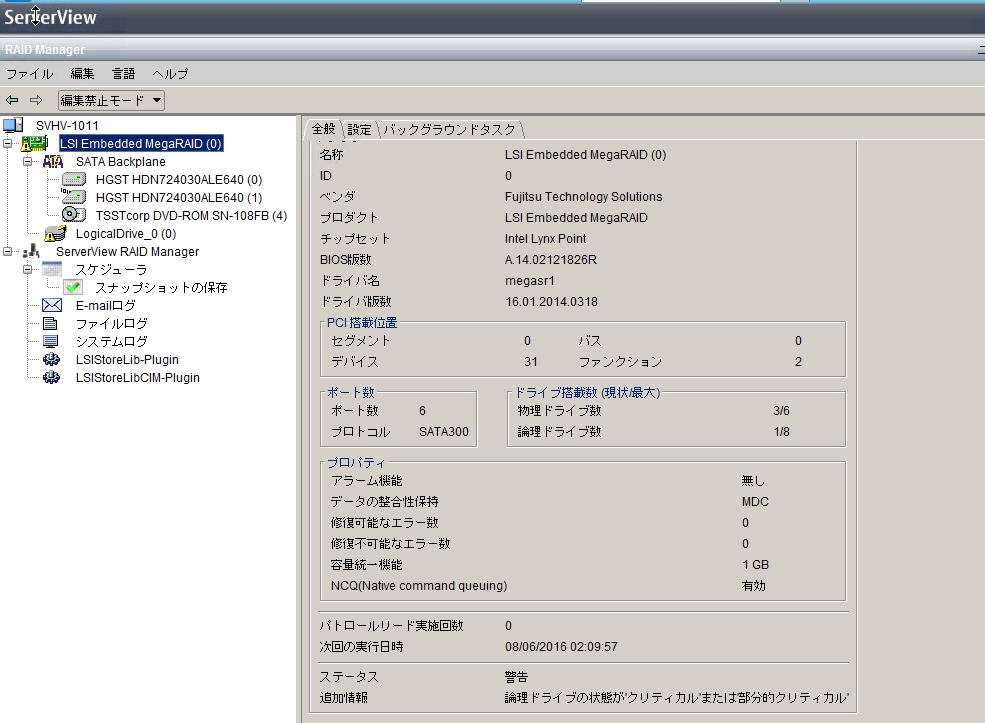Select スナップショットの保存 task

[x=161, y=288]
